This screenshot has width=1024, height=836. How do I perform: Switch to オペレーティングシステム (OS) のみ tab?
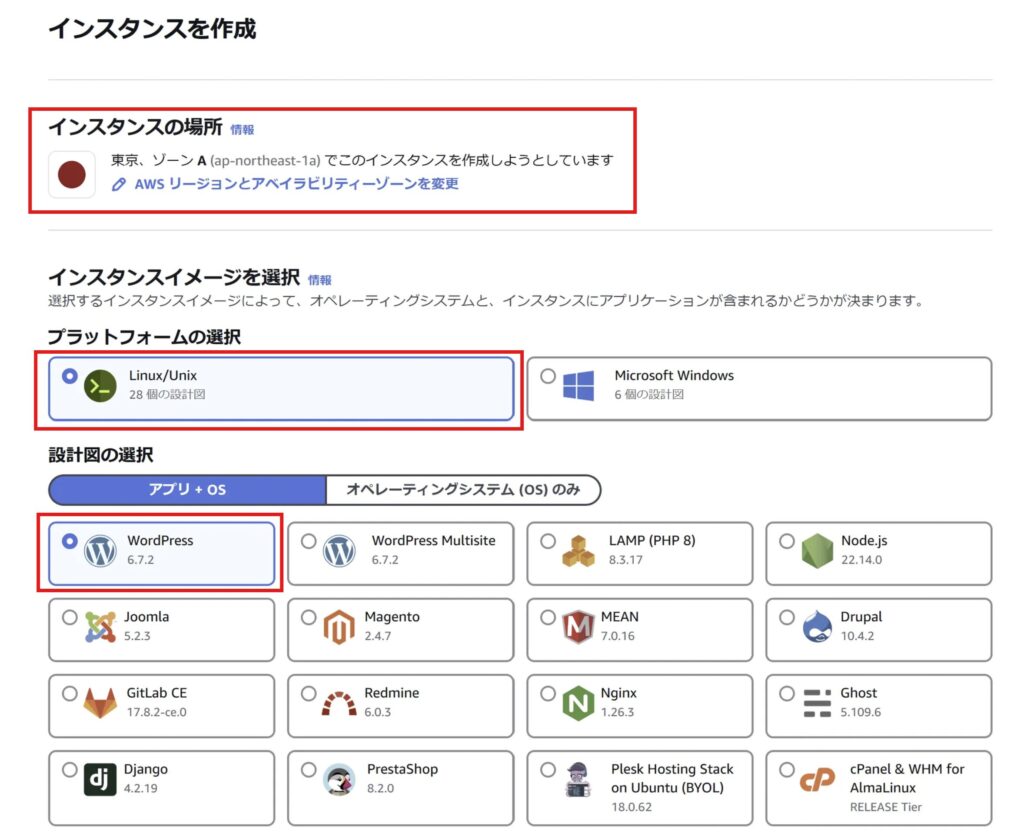(463, 490)
